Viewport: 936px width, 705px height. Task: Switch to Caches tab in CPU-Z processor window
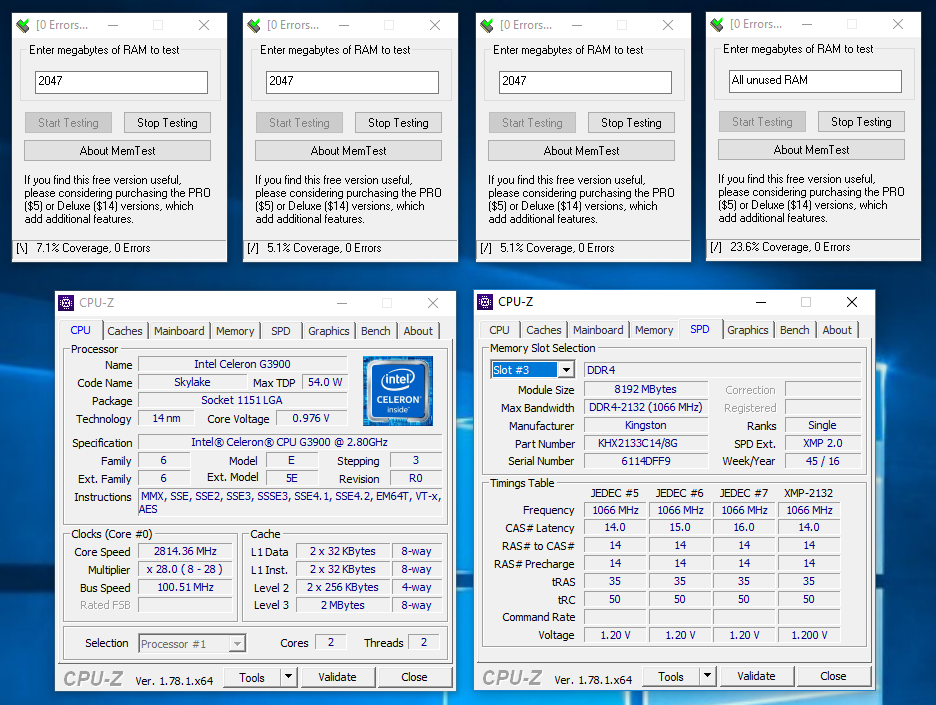click(x=125, y=331)
